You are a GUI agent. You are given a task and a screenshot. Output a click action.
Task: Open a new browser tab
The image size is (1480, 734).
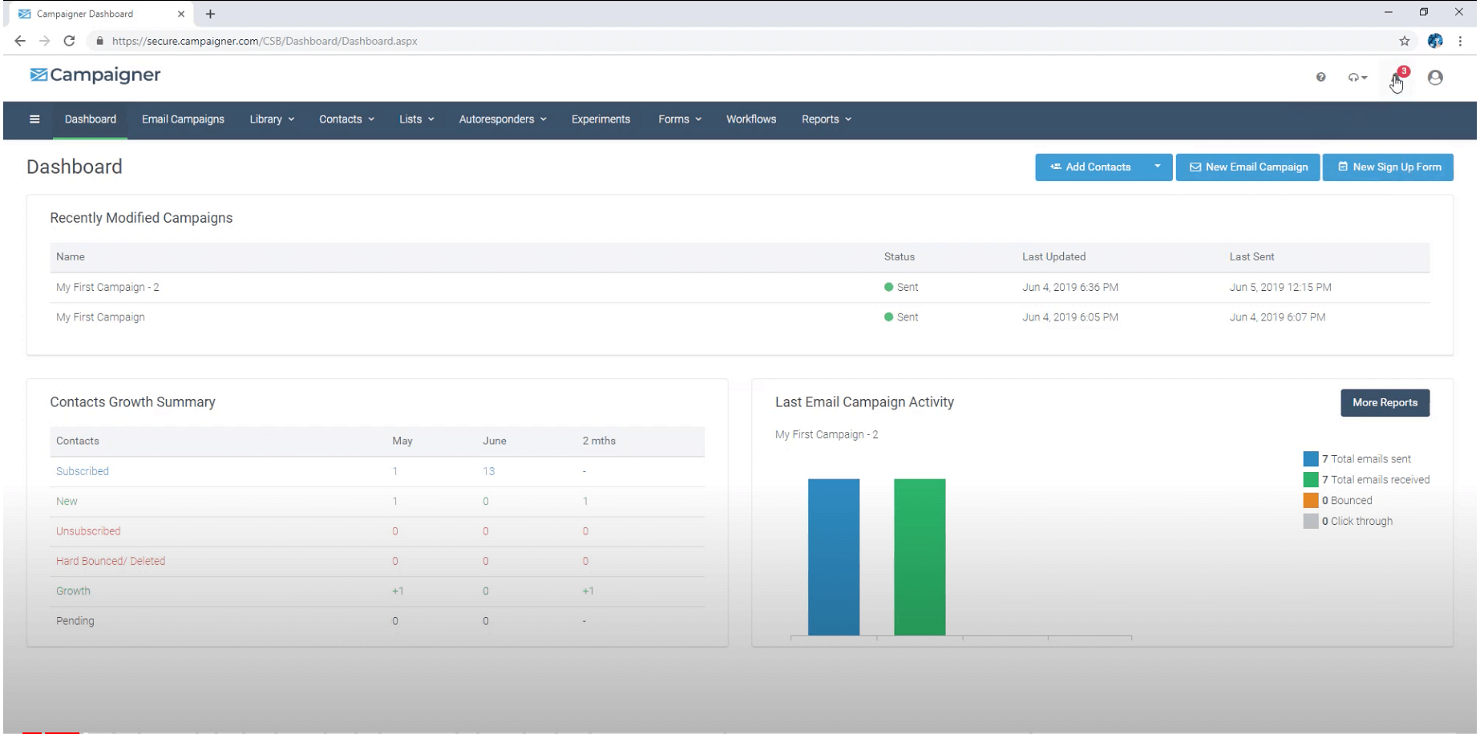click(210, 14)
